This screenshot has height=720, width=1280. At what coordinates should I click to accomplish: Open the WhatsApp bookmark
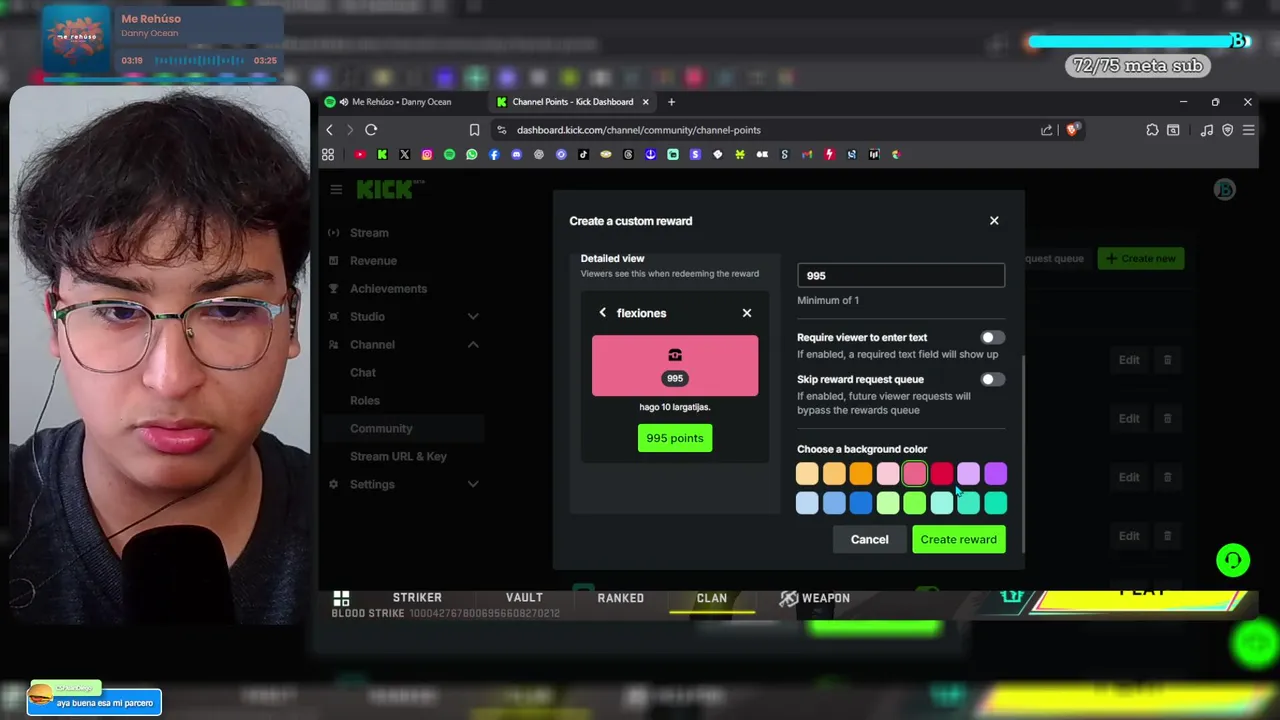click(x=472, y=154)
